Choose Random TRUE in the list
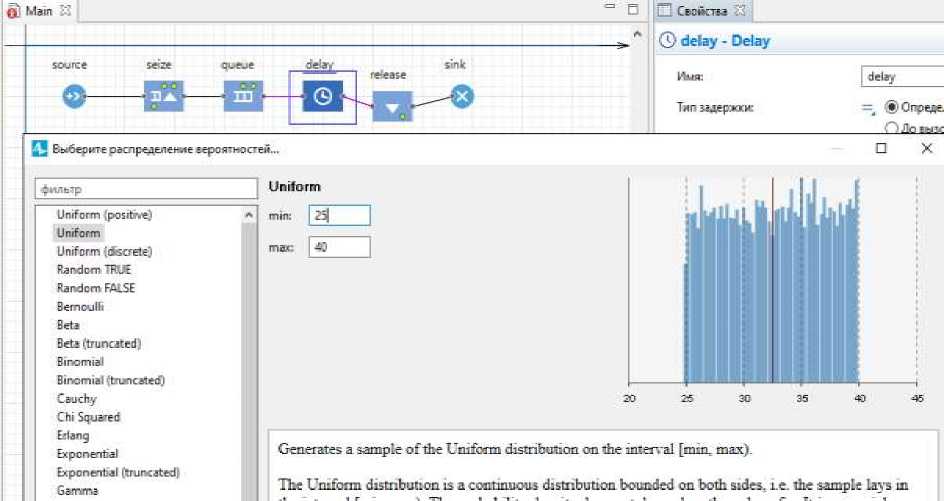The image size is (944, 501). [x=93, y=270]
